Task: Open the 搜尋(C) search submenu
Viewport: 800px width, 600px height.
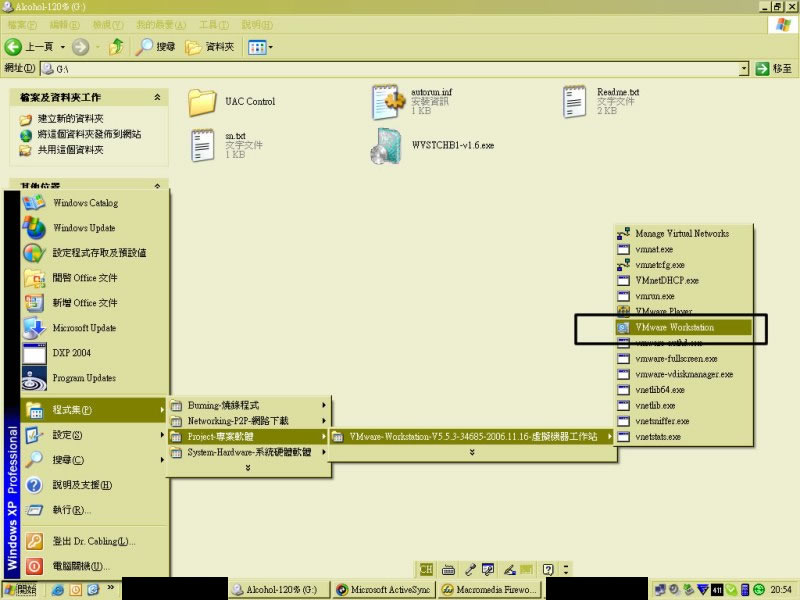Action: click(x=95, y=460)
